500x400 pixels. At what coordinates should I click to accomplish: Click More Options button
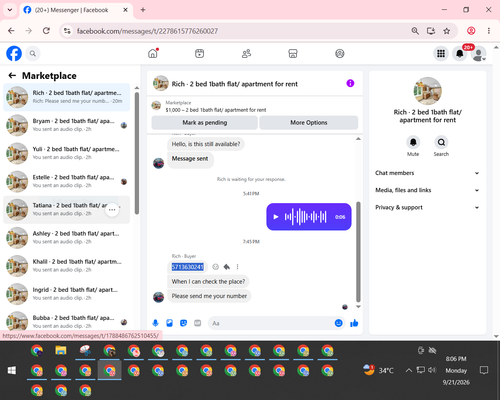309,123
